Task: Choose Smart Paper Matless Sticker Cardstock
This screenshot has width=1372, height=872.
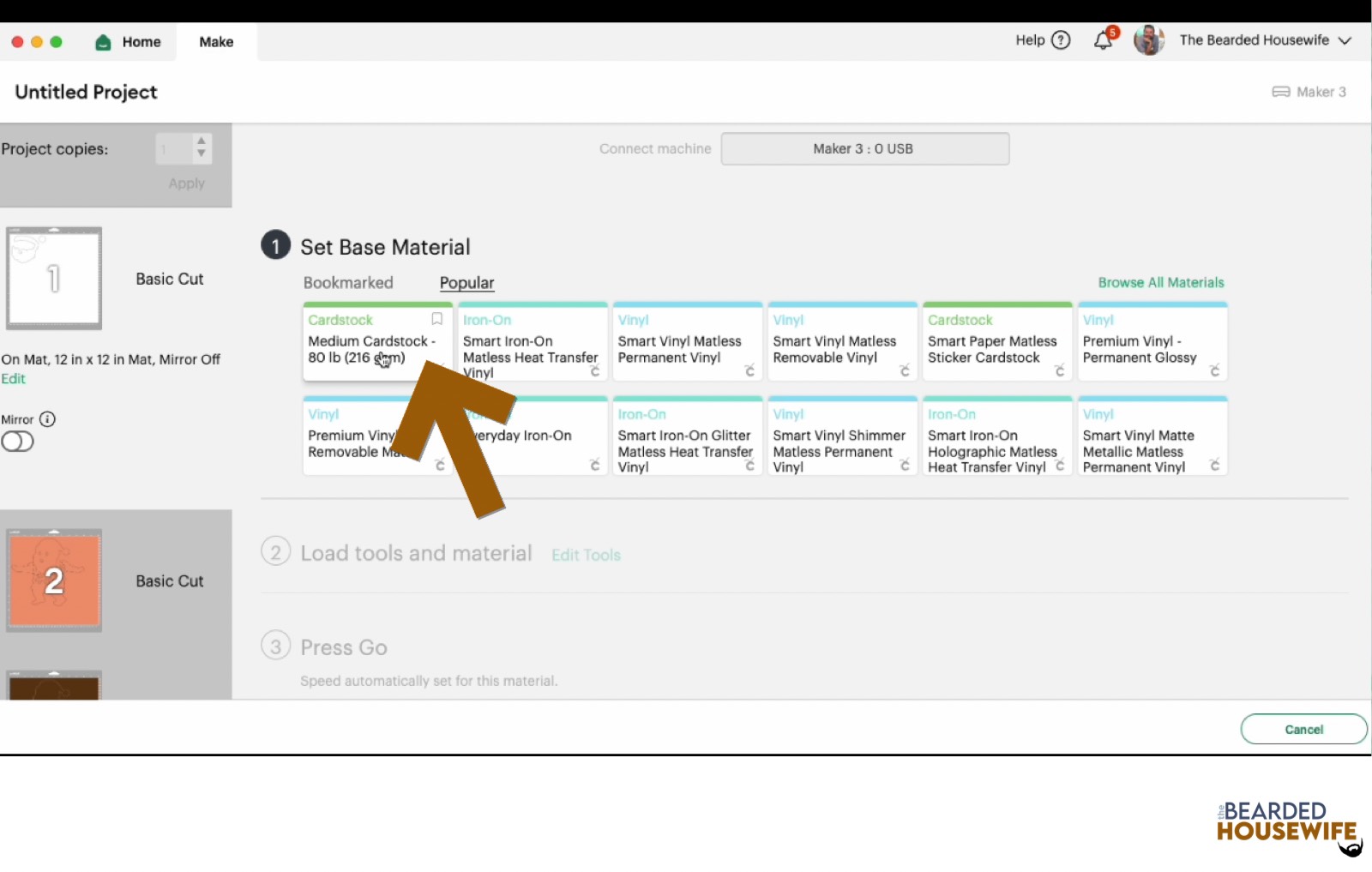Action: point(997,342)
